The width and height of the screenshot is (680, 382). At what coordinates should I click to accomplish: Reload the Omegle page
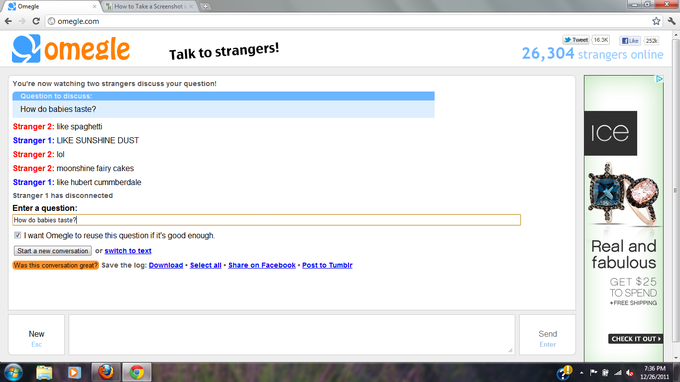click(x=36, y=21)
